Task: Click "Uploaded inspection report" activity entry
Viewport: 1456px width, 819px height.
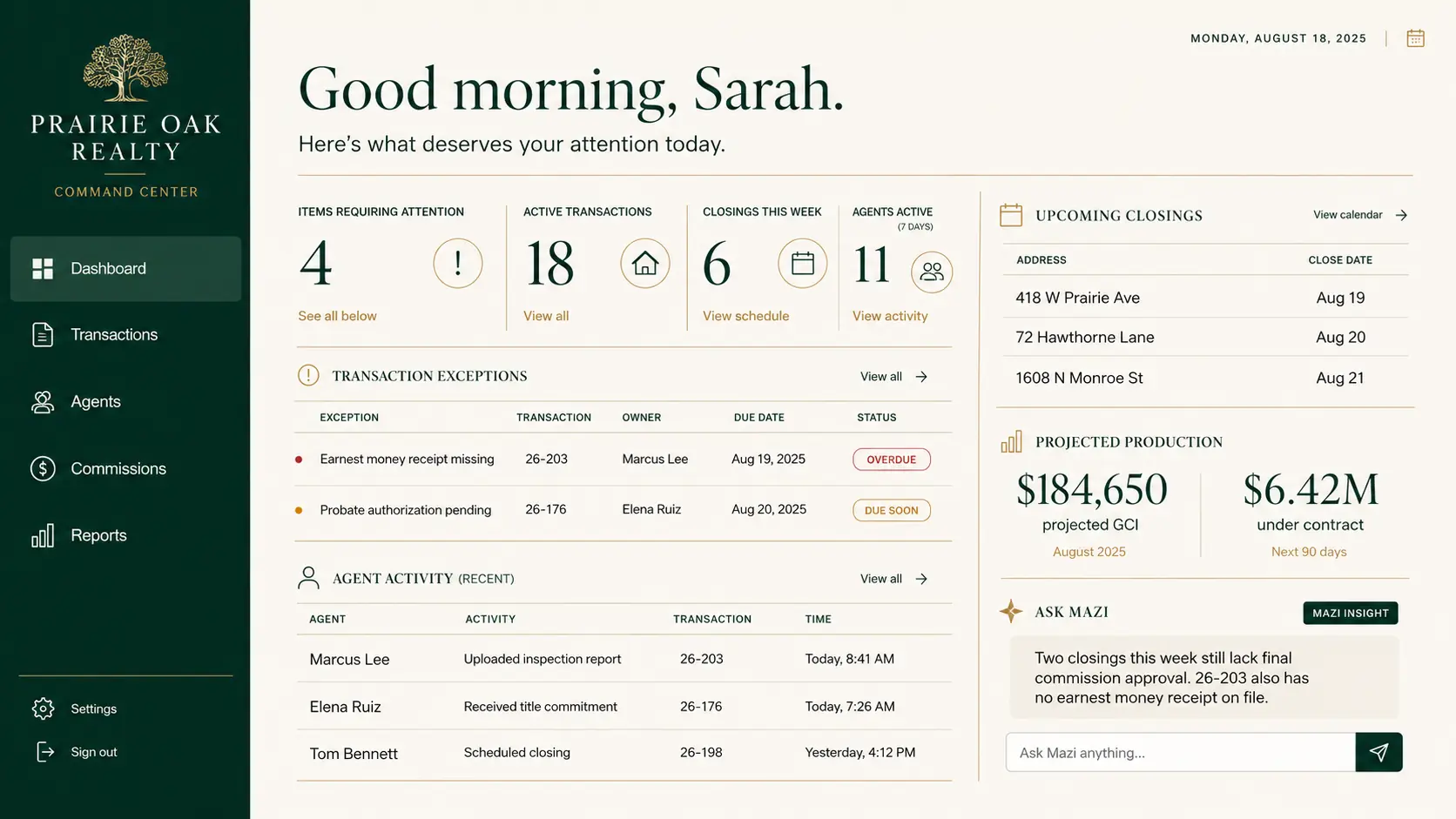Action: point(543,659)
